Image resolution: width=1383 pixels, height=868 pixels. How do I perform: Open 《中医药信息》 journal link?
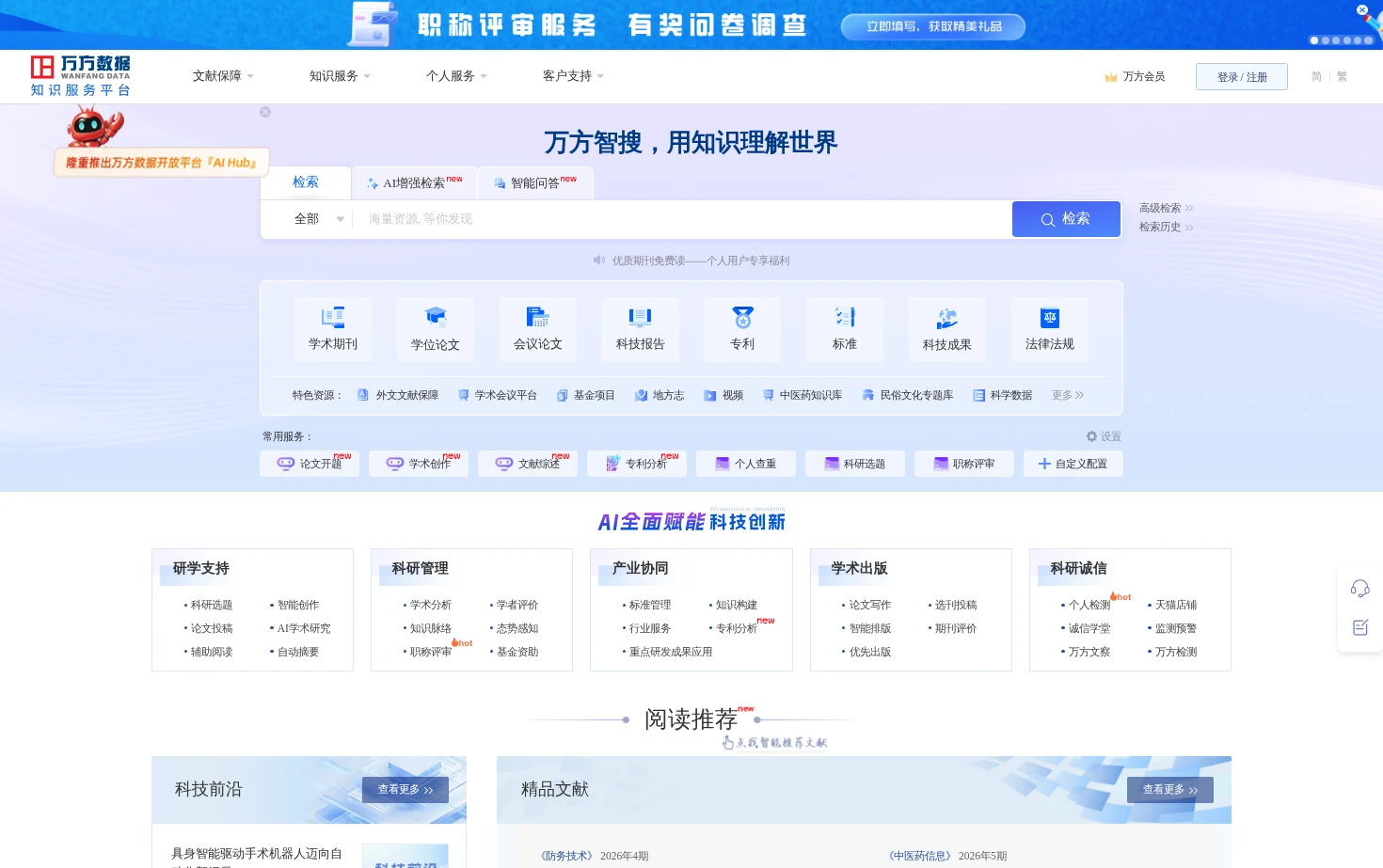[919, 856]
